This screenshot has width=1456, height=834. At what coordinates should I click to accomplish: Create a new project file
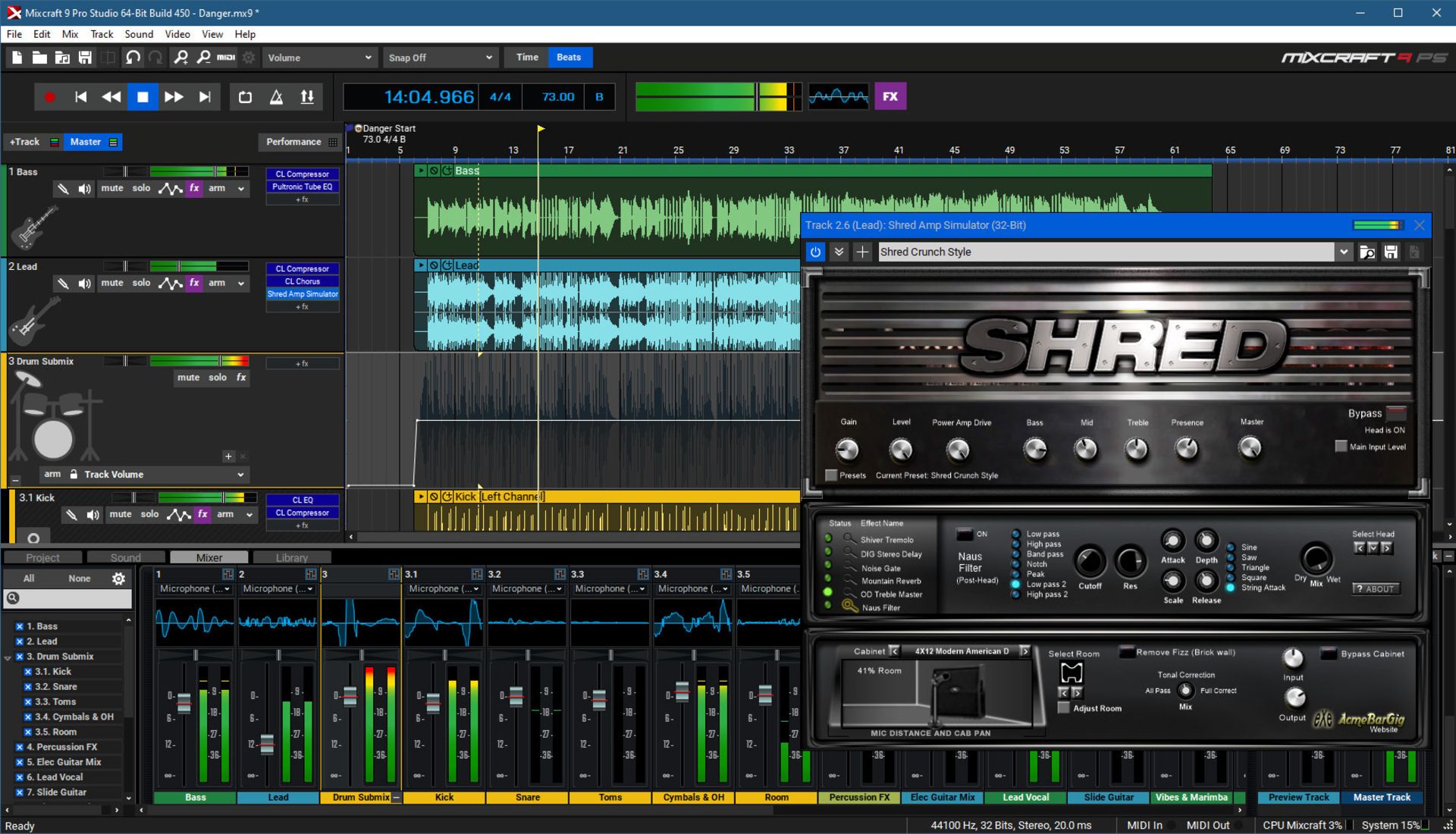(x=17, y=58)
